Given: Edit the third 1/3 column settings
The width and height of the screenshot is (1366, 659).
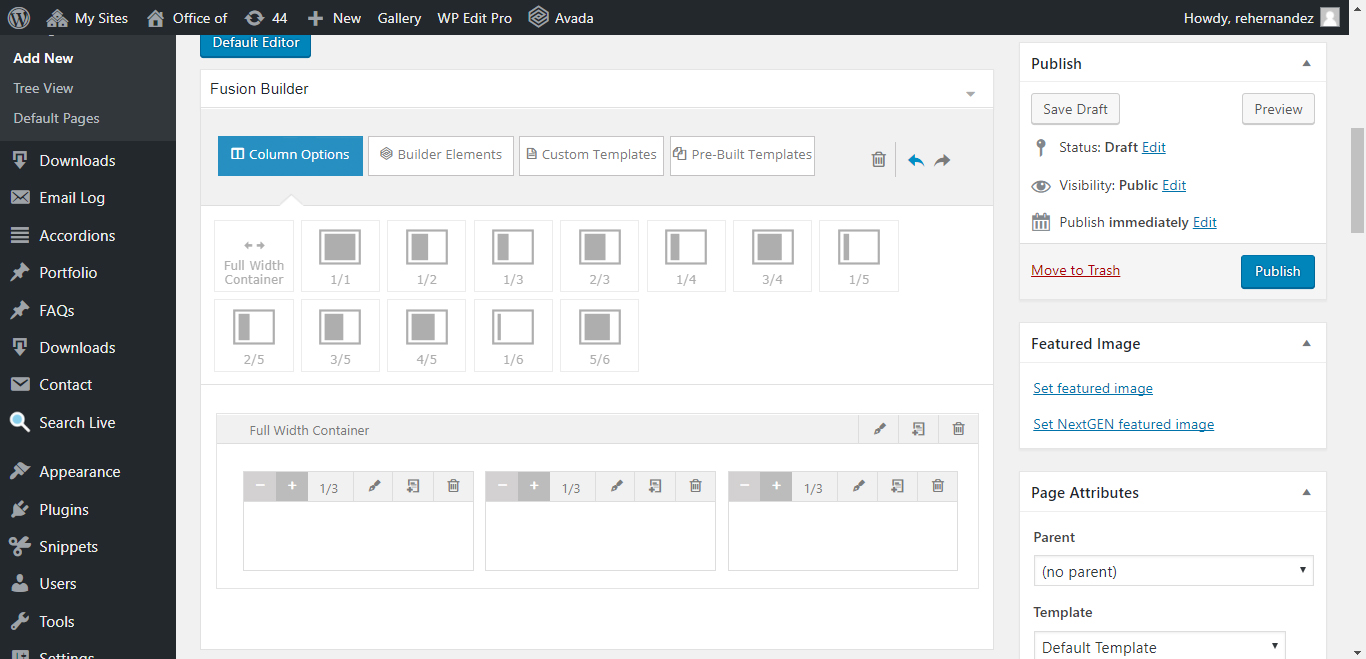Looking at the screenshot, I should click(x=858, y=487).
